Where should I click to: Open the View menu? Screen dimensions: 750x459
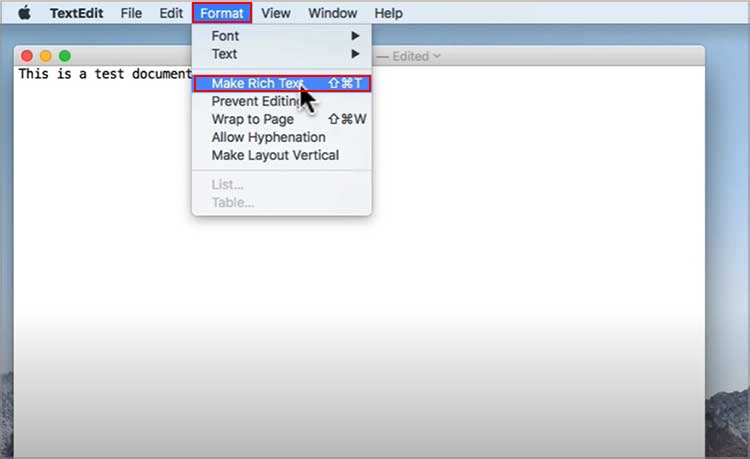[x=276, y=13]
